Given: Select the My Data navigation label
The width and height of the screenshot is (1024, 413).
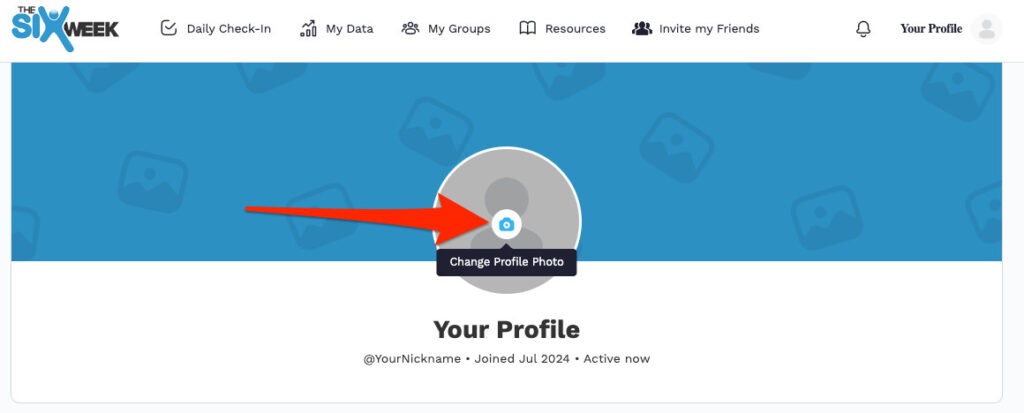Looking at the screenshot, I should (350, 29).
